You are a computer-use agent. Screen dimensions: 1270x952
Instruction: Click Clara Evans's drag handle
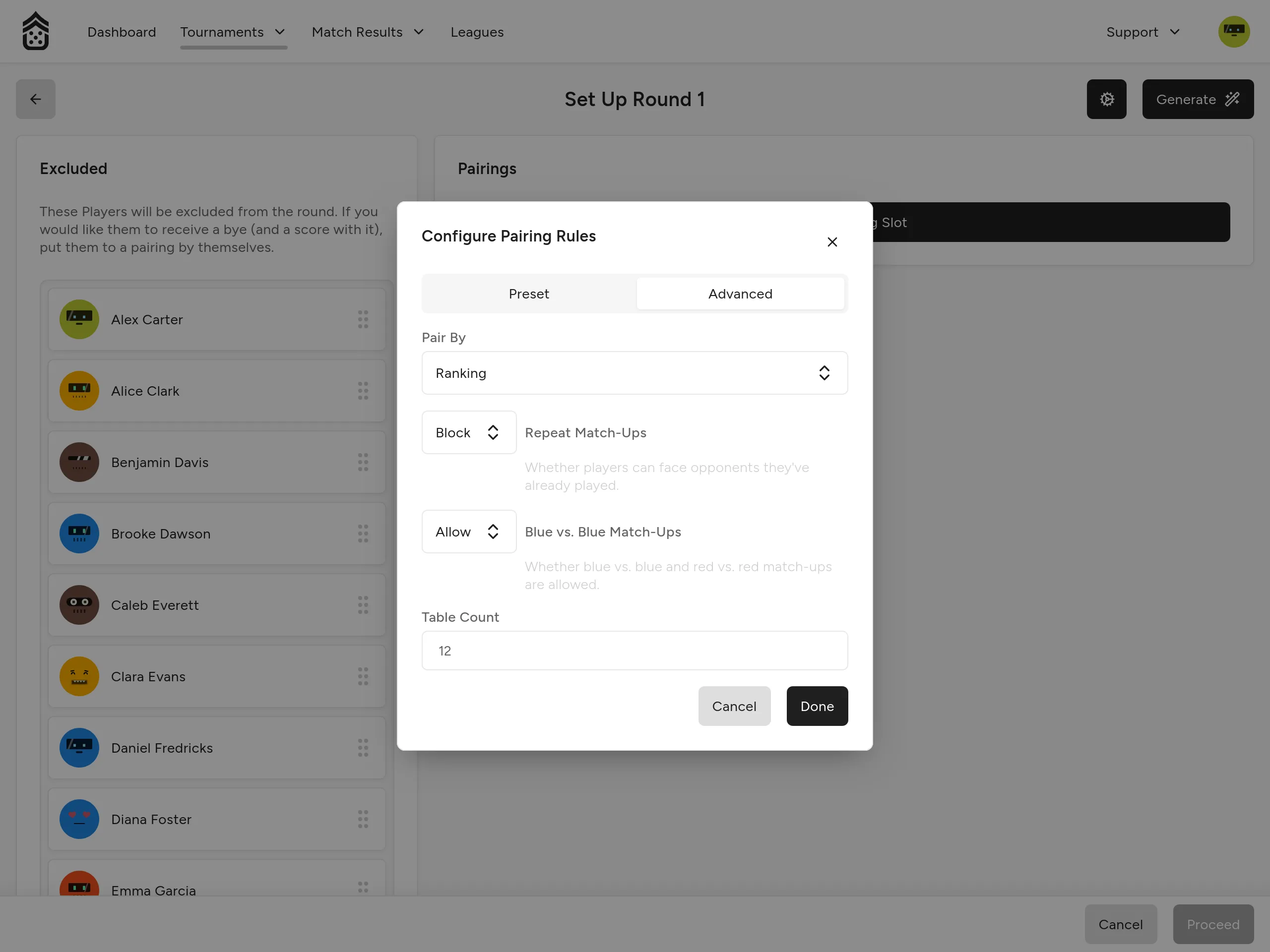click(363, 676)
